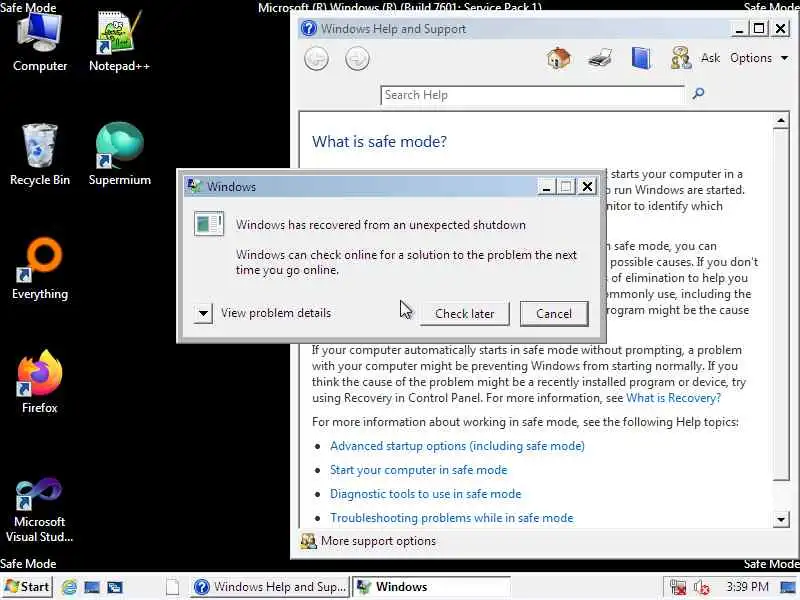This screenshot has width=800, height=600.
Task: Open Start your computer in safe mode link
Action: tap(418, 470)
